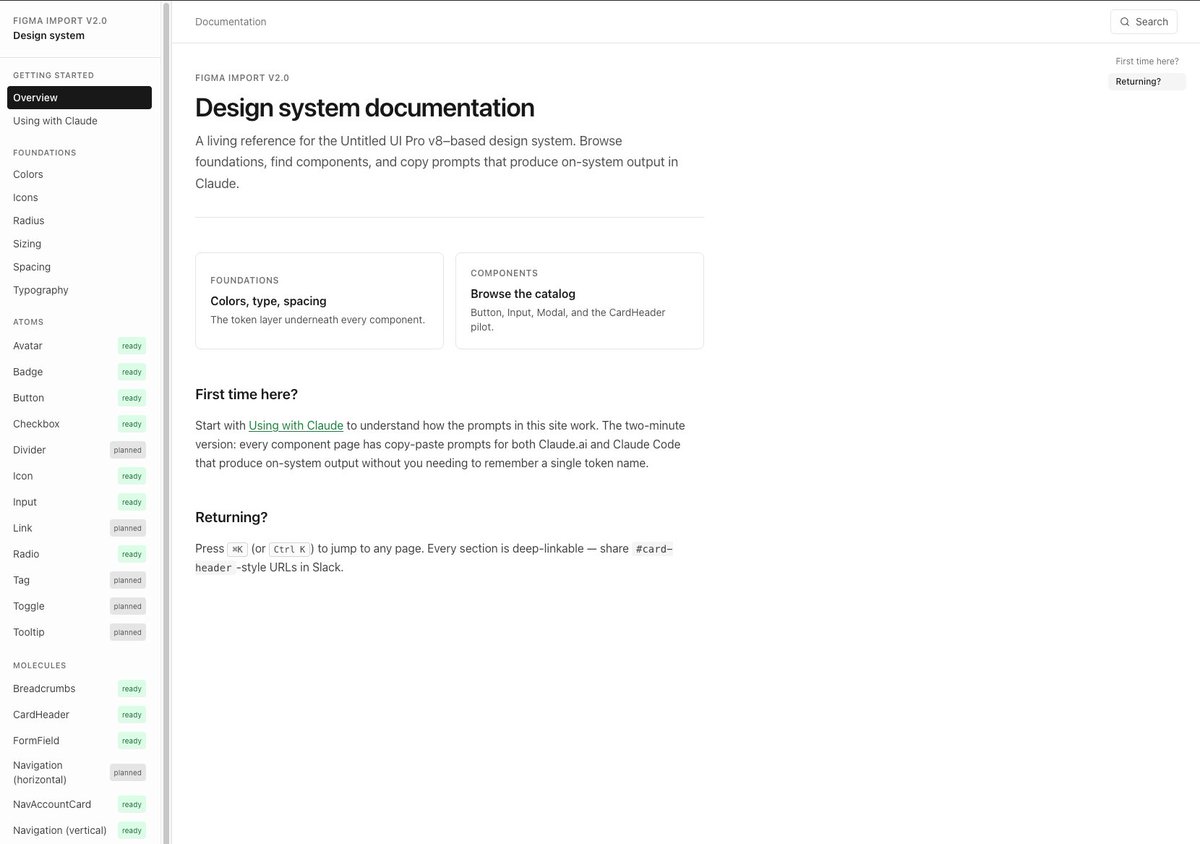Click the sidebar scrollbar
The width and height of the screenshot is (1200, 844).
(x=166, y=422)
